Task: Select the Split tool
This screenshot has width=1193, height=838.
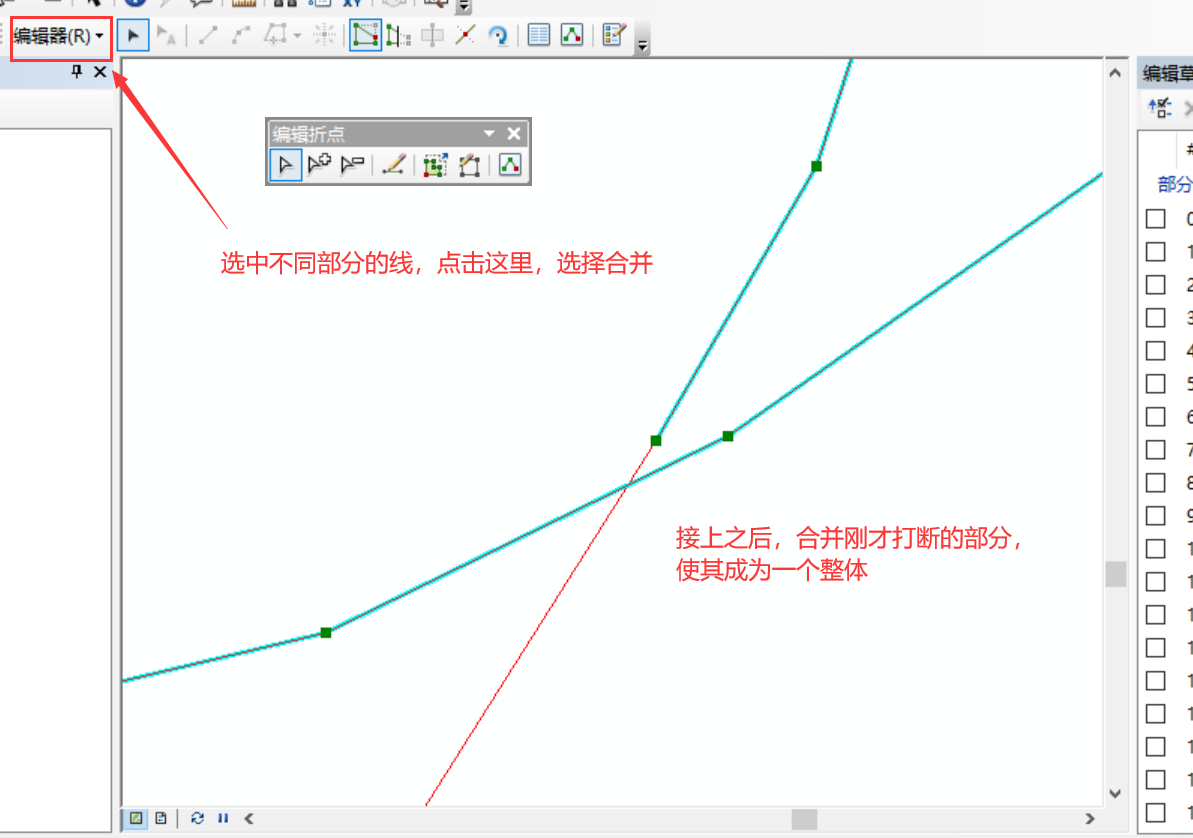Action: click(465, 35)
